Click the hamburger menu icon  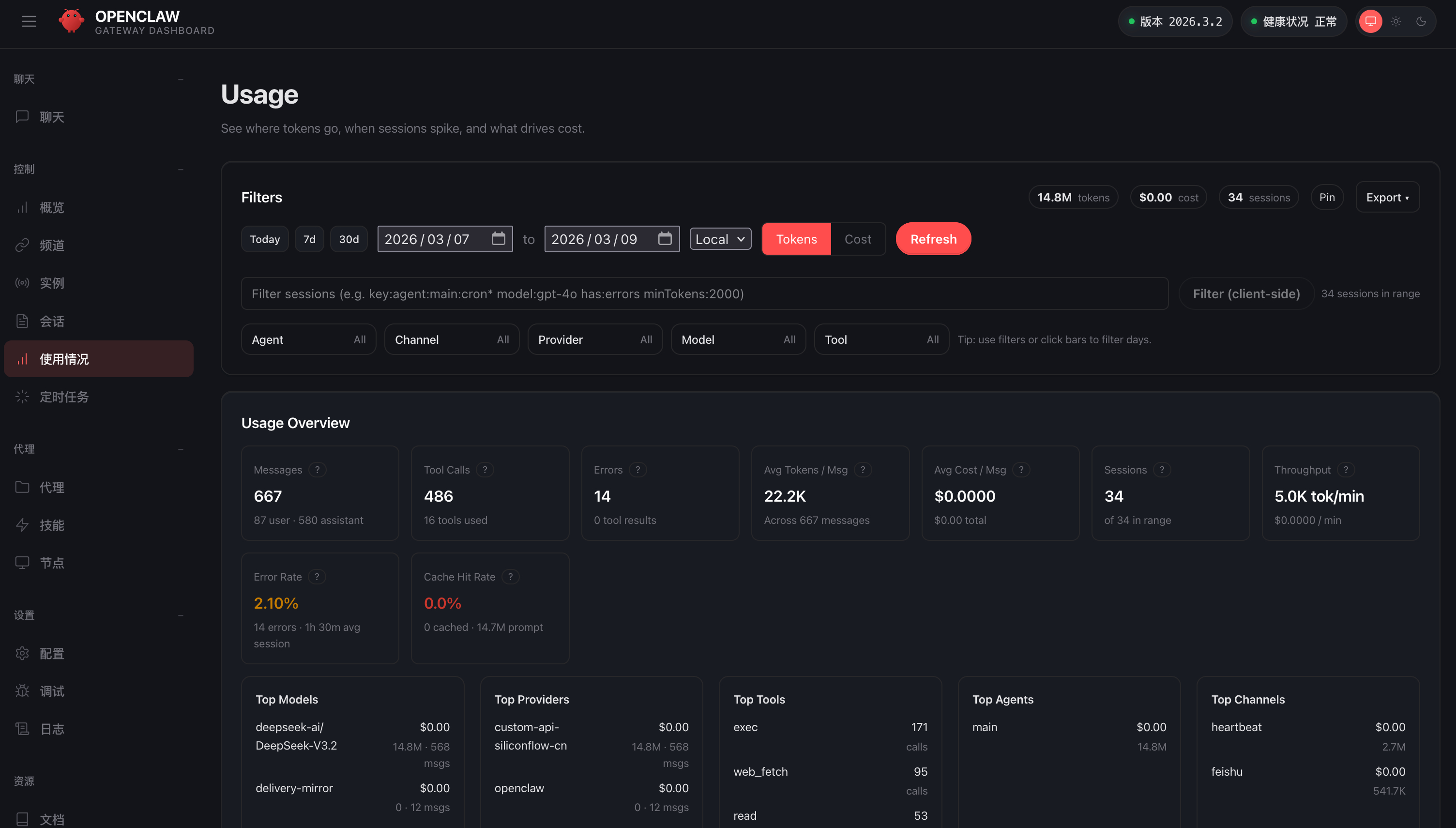click(x=29, y=22)
